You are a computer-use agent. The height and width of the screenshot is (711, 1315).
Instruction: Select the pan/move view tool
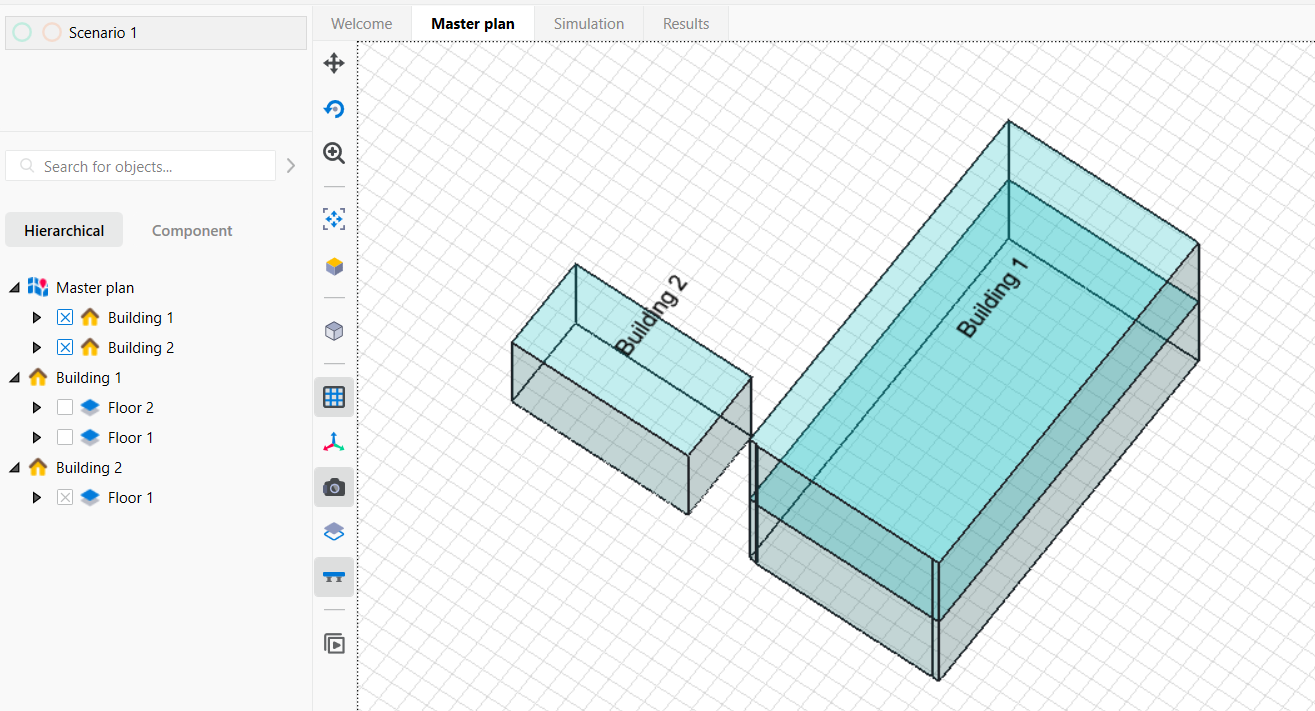(334, 64)
